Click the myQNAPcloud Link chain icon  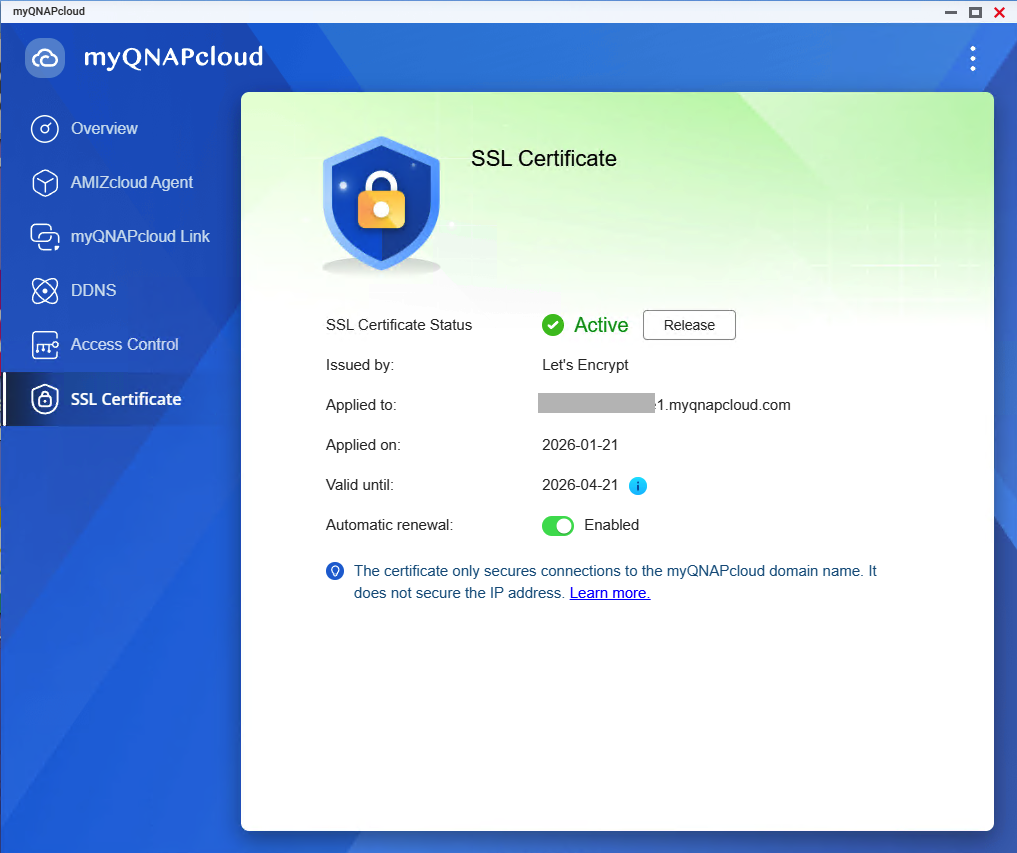click(45, 237)
